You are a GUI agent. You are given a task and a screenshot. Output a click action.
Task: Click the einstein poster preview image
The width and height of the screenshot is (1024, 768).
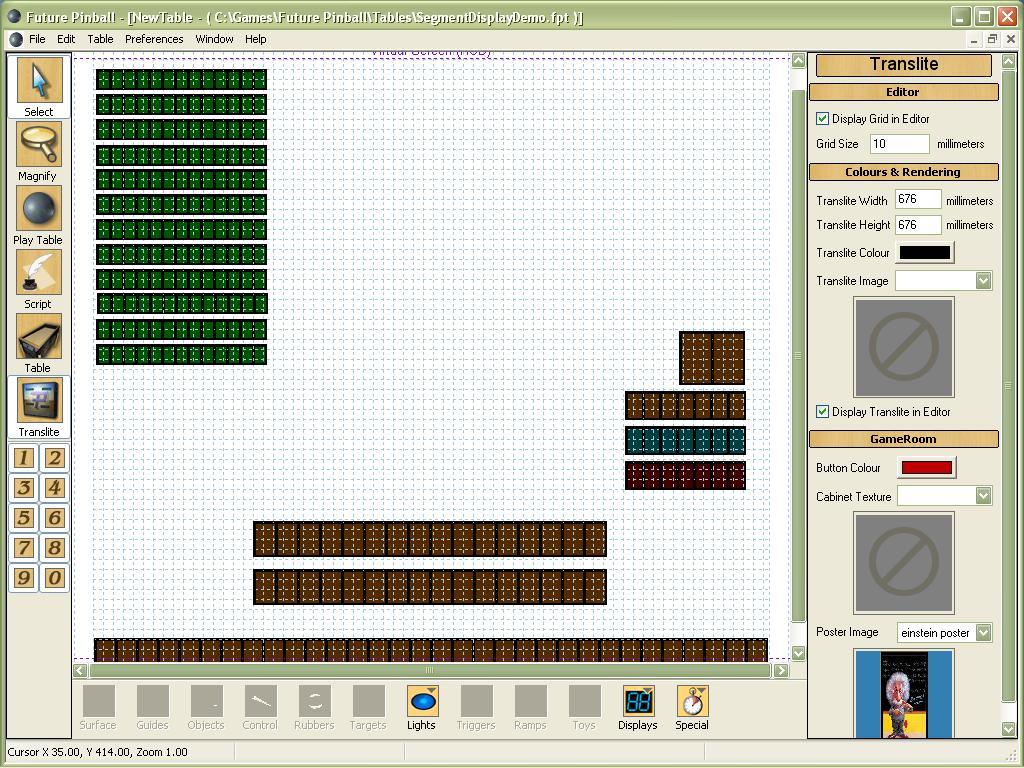[904, 694]
